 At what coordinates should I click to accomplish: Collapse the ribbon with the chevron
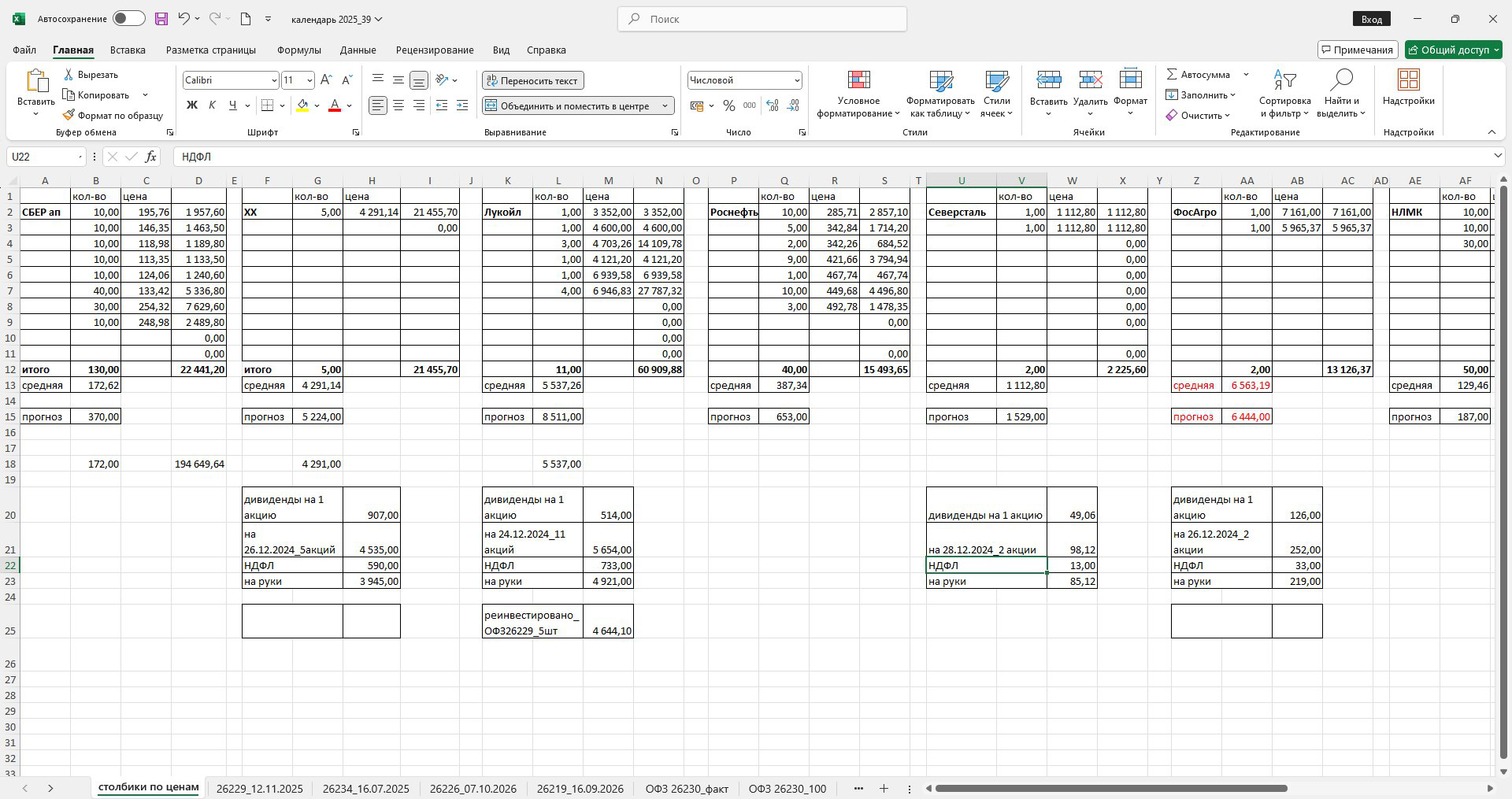point(1492,132)
